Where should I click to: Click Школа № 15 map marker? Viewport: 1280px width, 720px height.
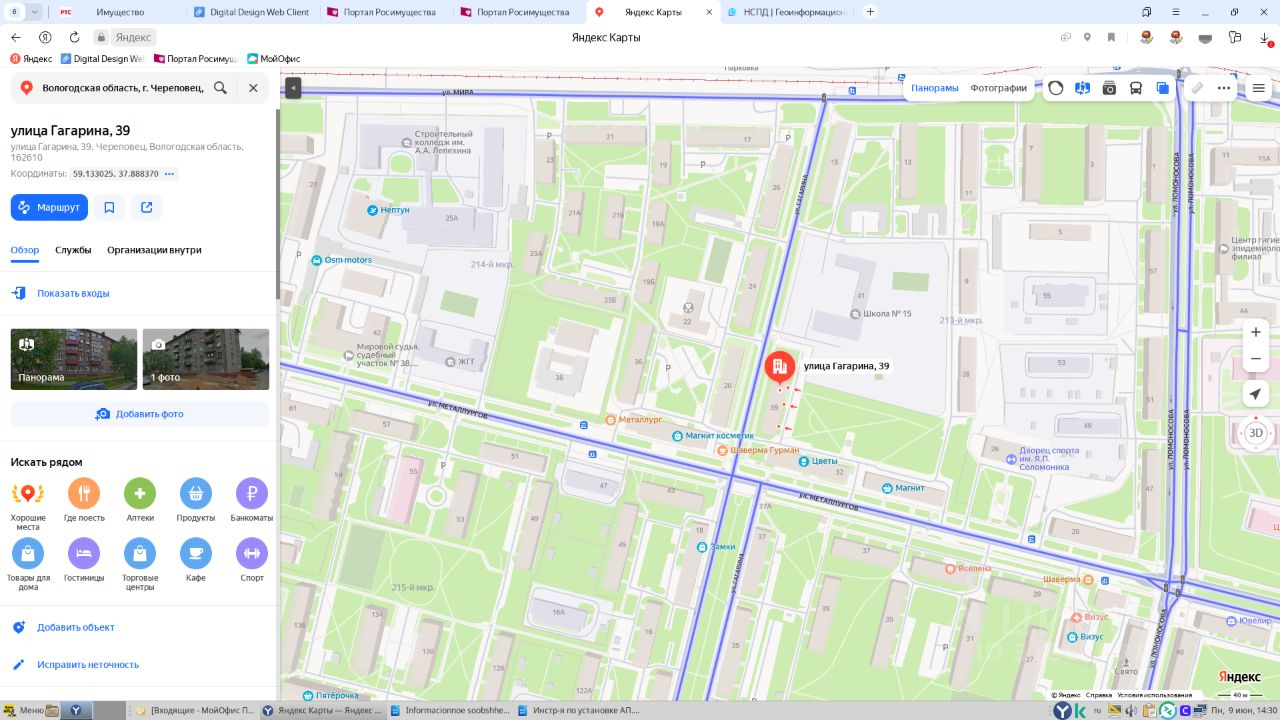coord(880,314)
